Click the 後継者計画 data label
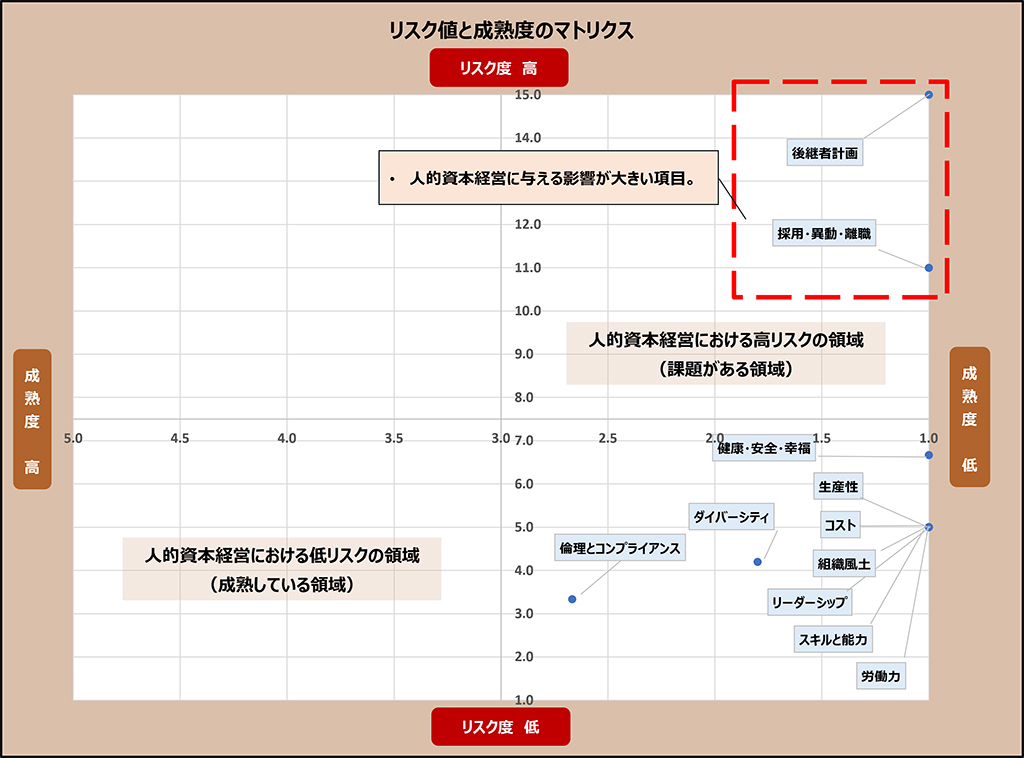This screenshot has height=758, width=1024. click(x=824, y=153)
